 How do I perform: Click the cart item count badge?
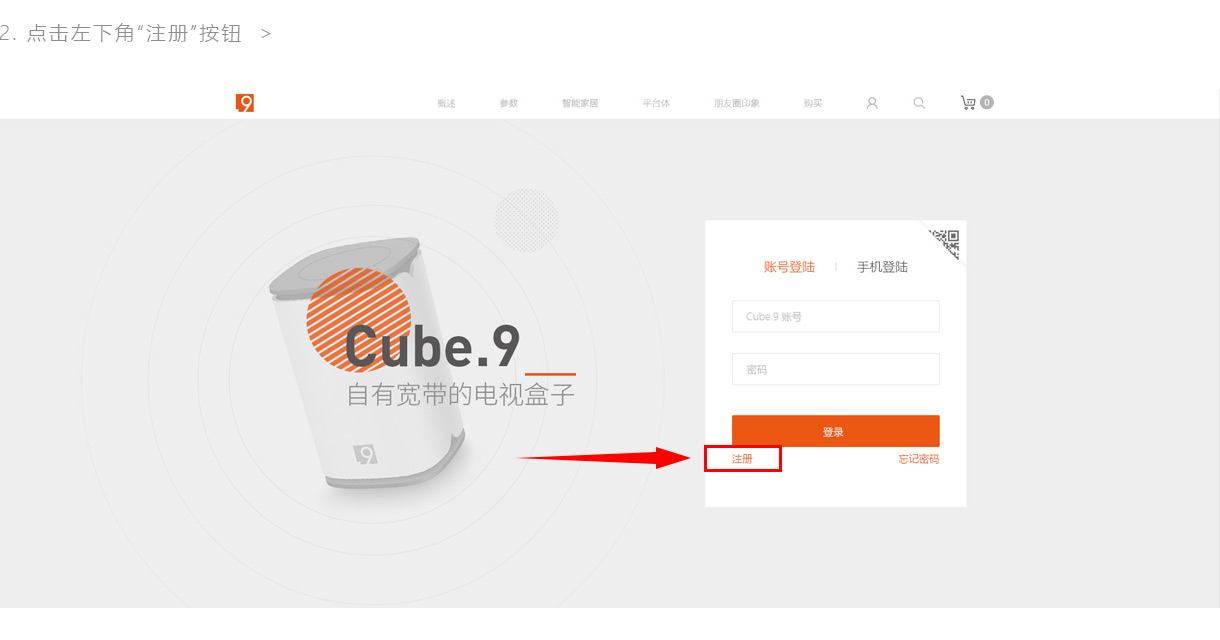point(987,102)
